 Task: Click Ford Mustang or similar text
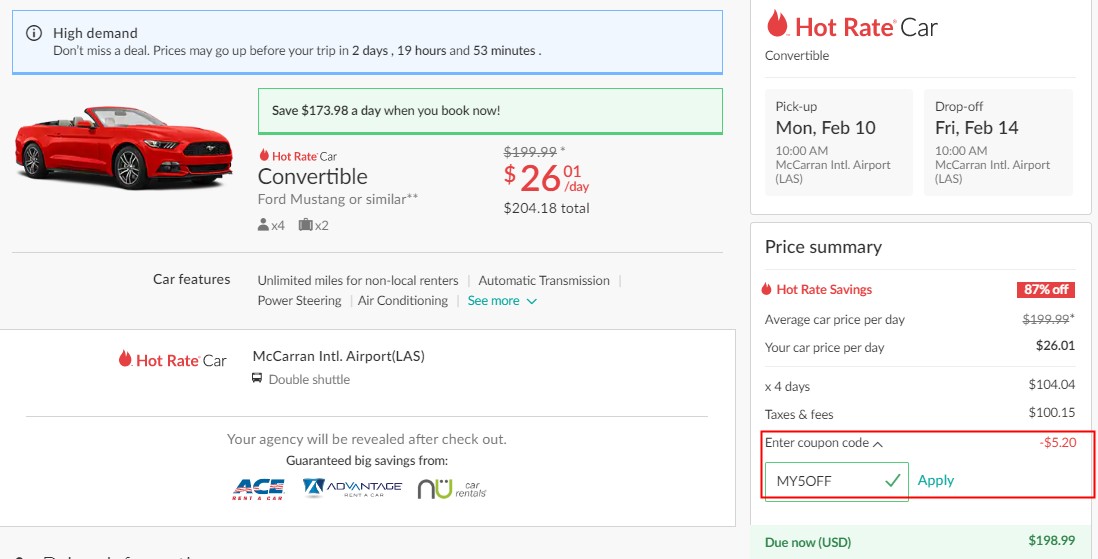coord(338,199)
